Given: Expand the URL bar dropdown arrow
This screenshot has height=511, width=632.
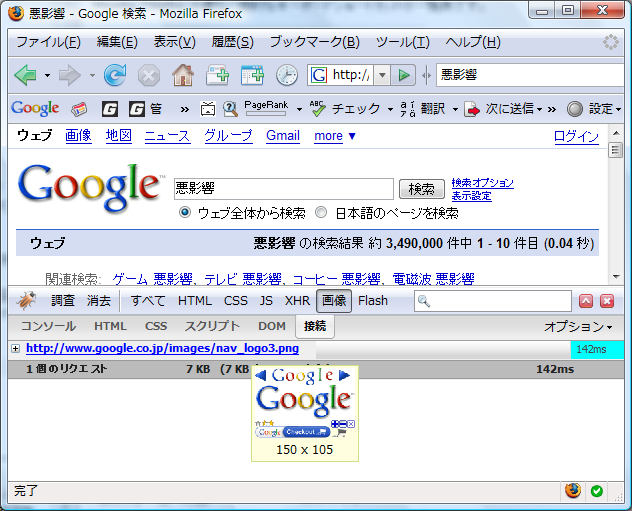Looking at the screenshot, I should coord(383,75).
